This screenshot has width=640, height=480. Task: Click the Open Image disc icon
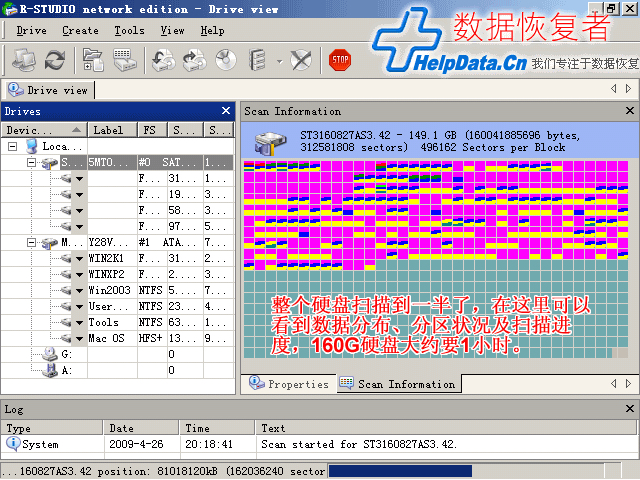click(226, 59)
